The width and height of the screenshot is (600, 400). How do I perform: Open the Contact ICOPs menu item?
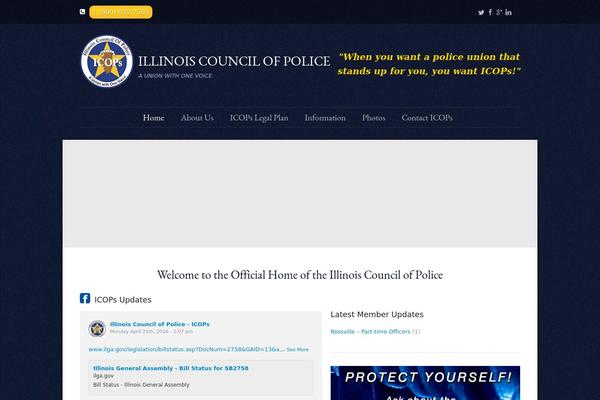pos(427,118)
